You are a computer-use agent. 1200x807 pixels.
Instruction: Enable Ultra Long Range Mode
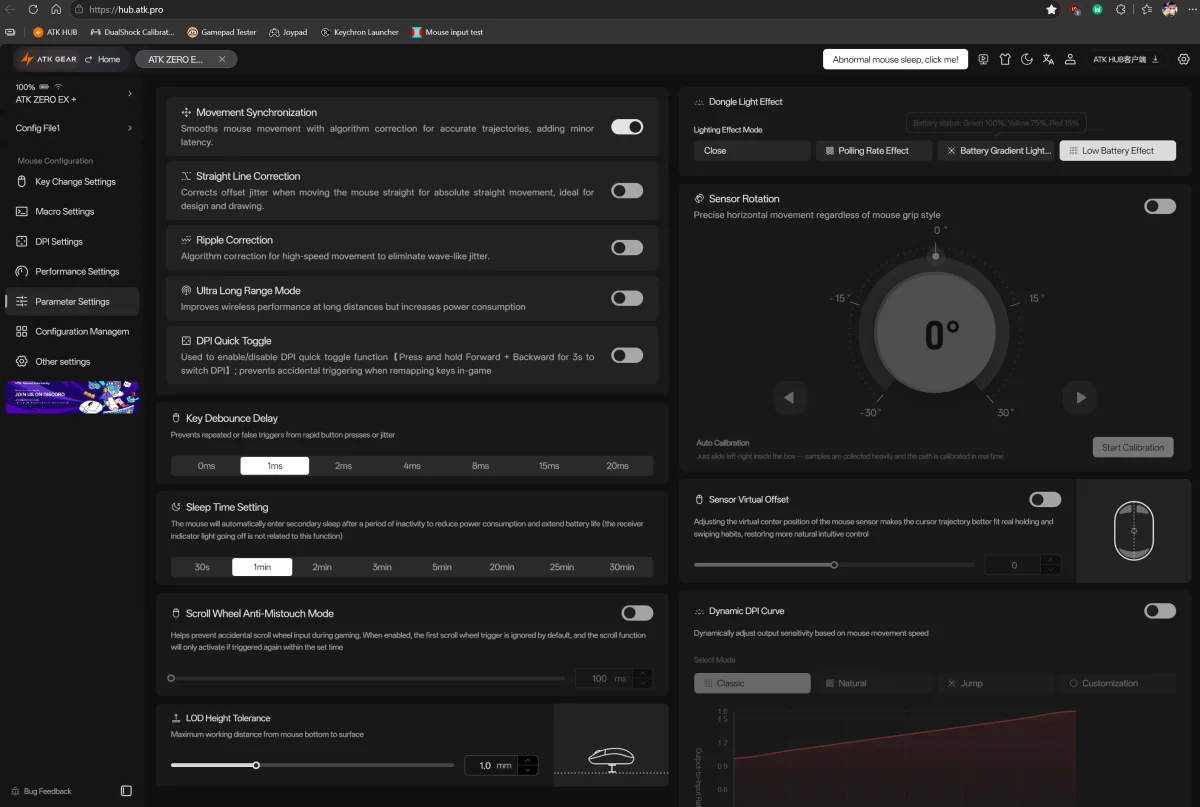pos(627,298)
